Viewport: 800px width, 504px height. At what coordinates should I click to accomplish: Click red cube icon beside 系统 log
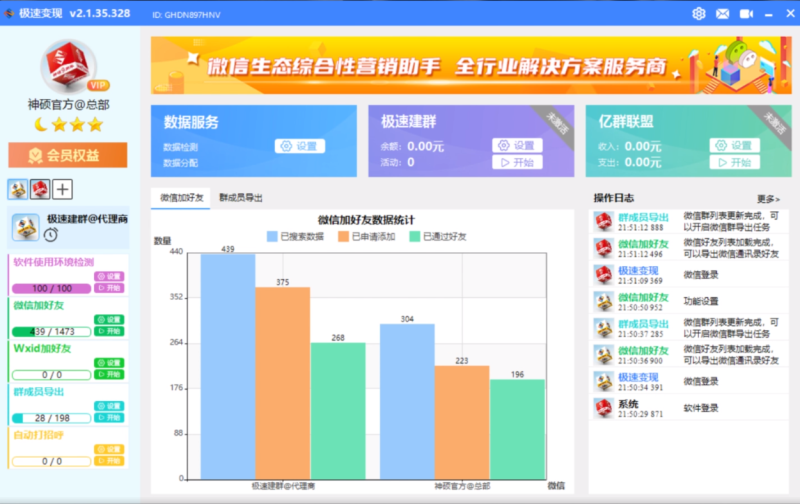[604, 408]
